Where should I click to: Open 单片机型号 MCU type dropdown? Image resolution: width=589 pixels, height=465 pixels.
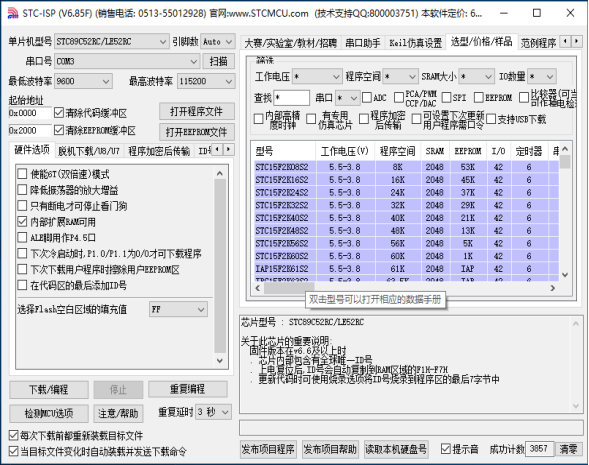(x=111, y=41)
